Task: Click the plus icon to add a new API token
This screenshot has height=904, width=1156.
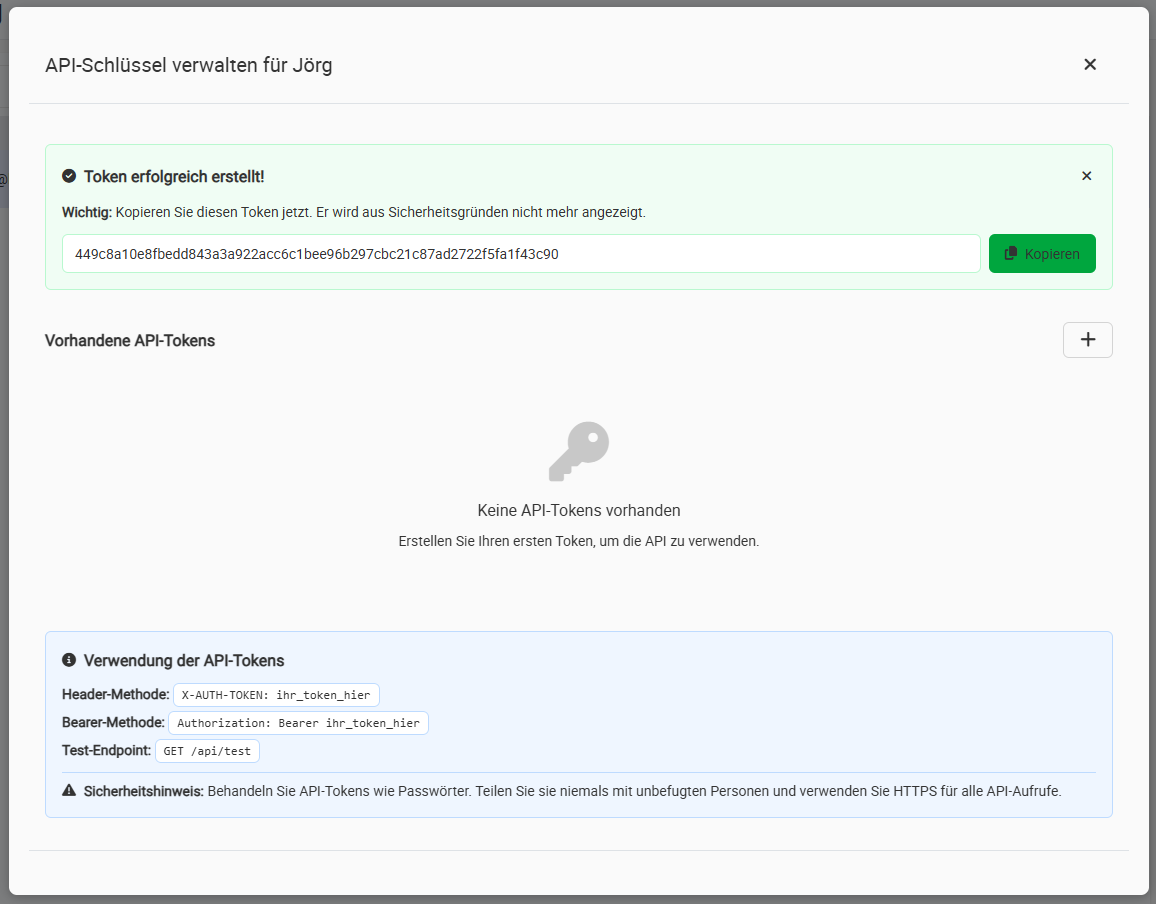Action: 1087,340
